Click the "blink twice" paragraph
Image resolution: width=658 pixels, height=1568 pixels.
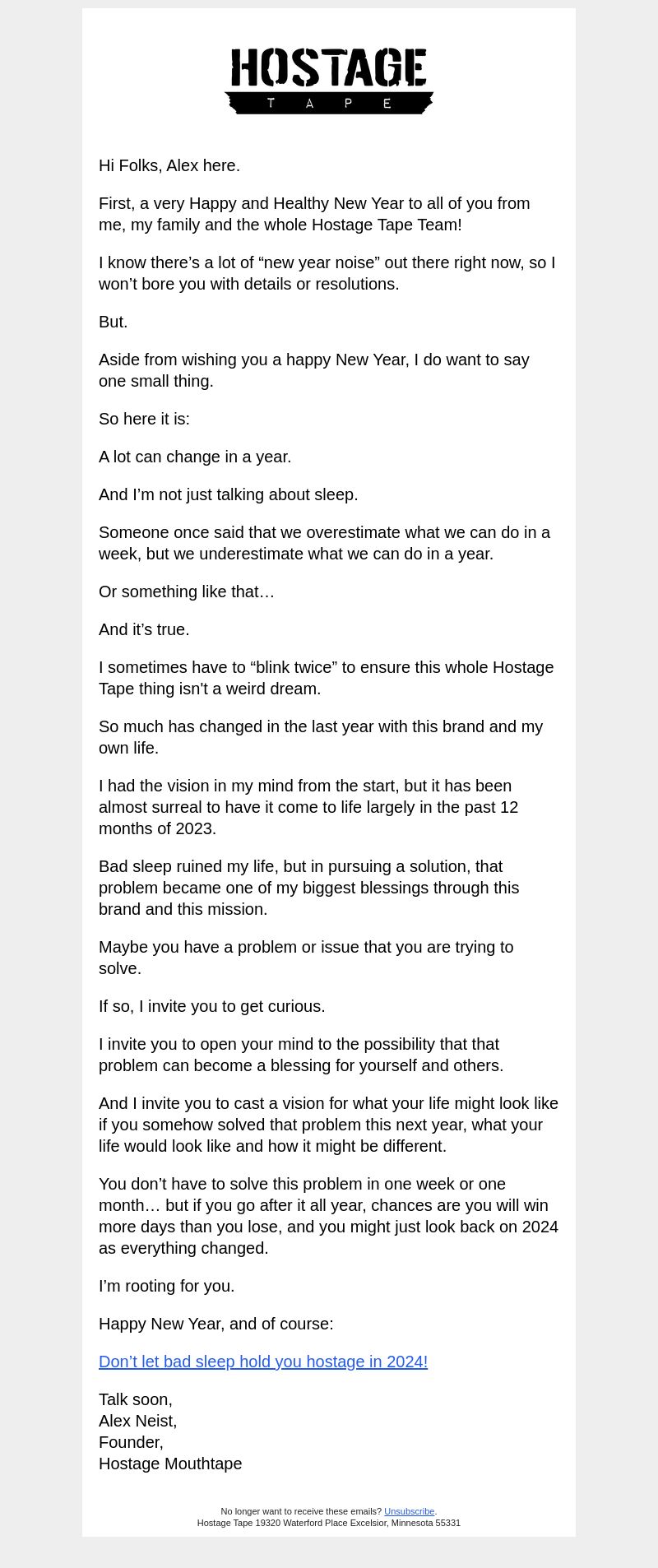click(326, 678)
